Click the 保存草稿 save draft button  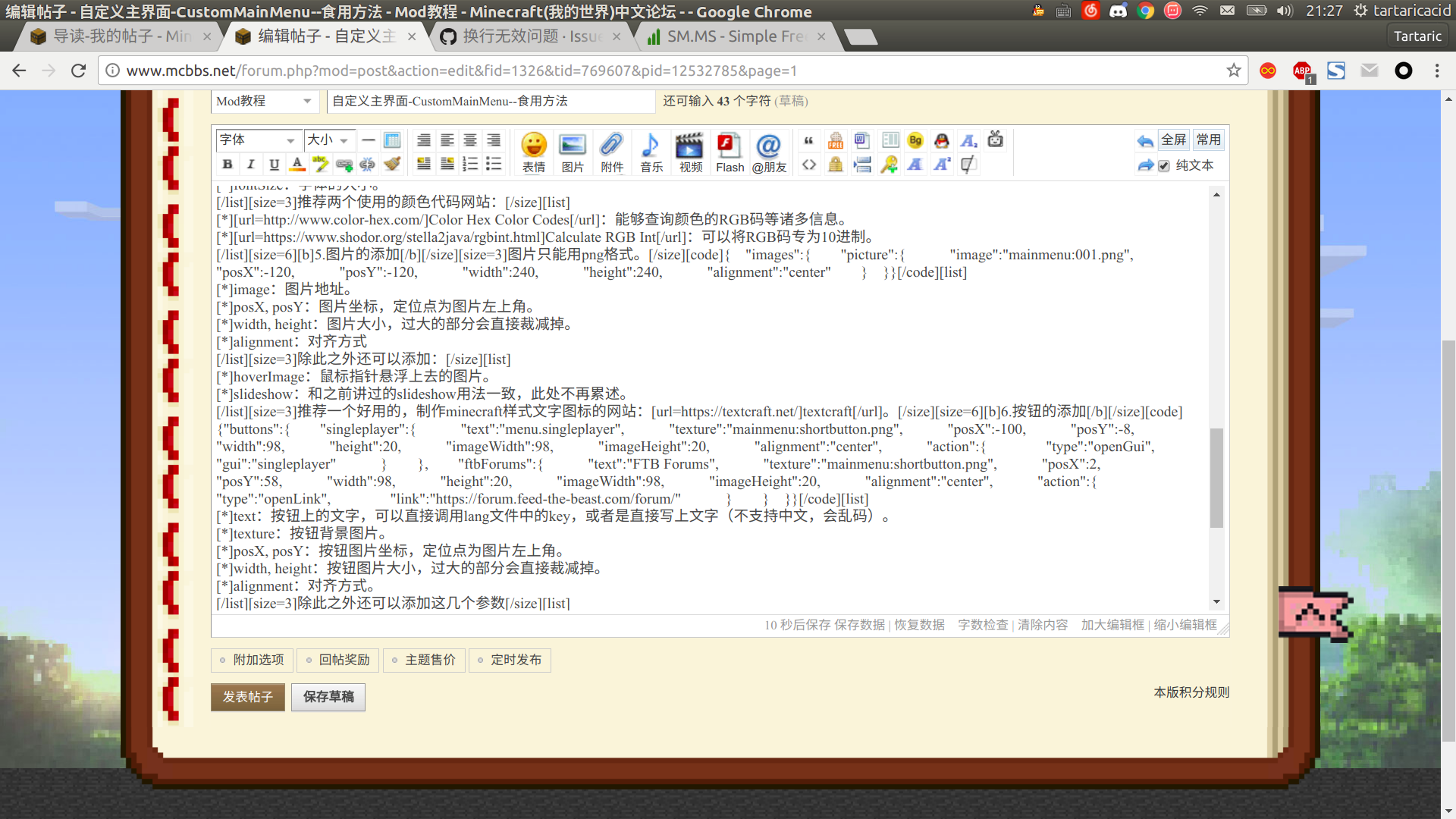tap(328, 697)
